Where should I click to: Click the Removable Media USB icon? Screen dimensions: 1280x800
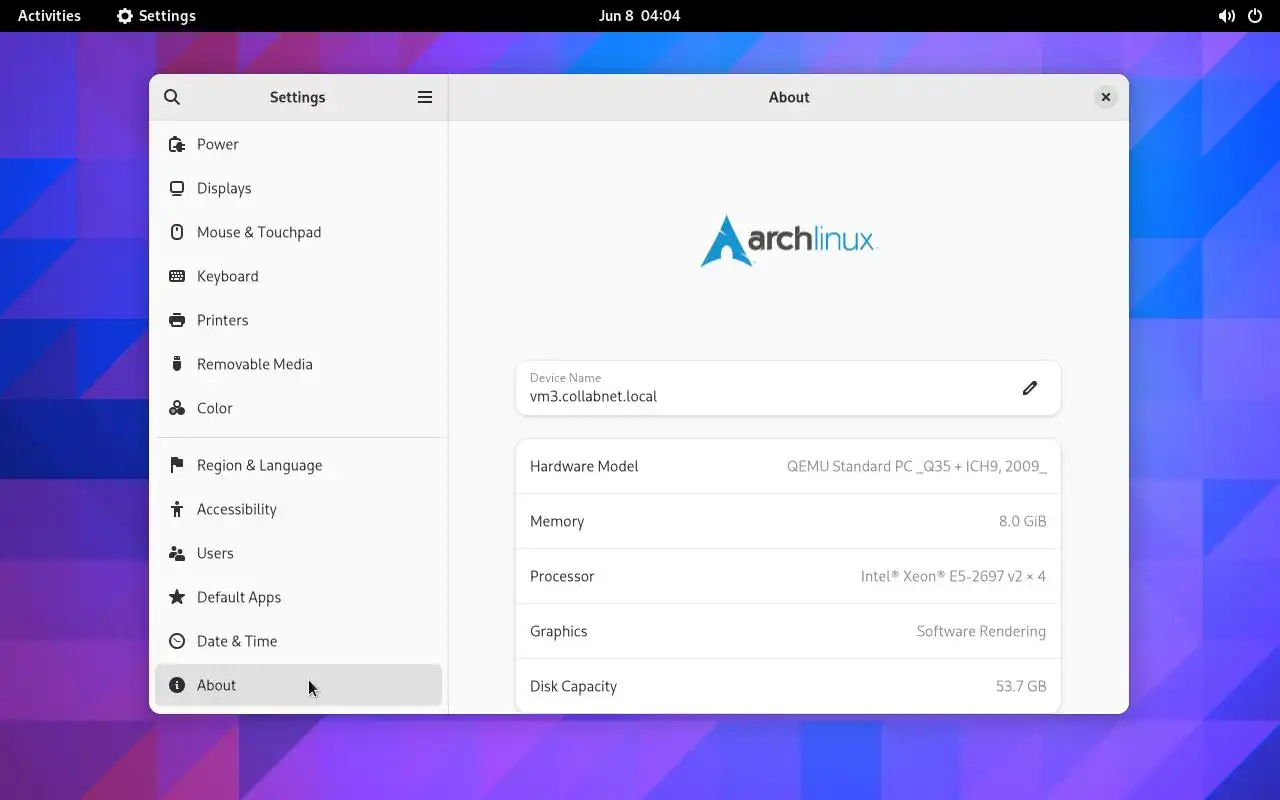pyautogui.click(x=177, y=364)
